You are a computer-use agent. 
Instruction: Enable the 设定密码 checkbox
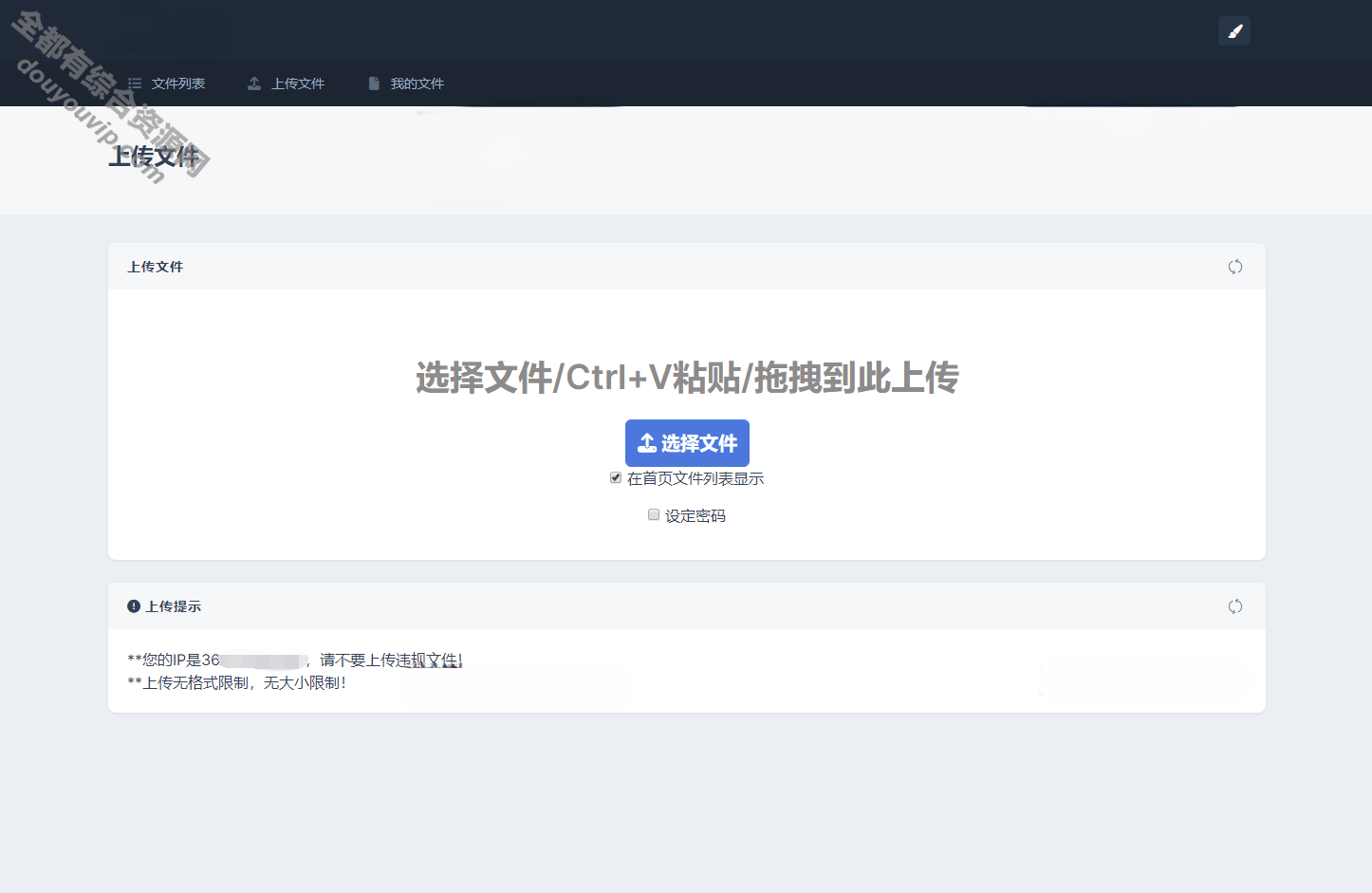[654, 514]
